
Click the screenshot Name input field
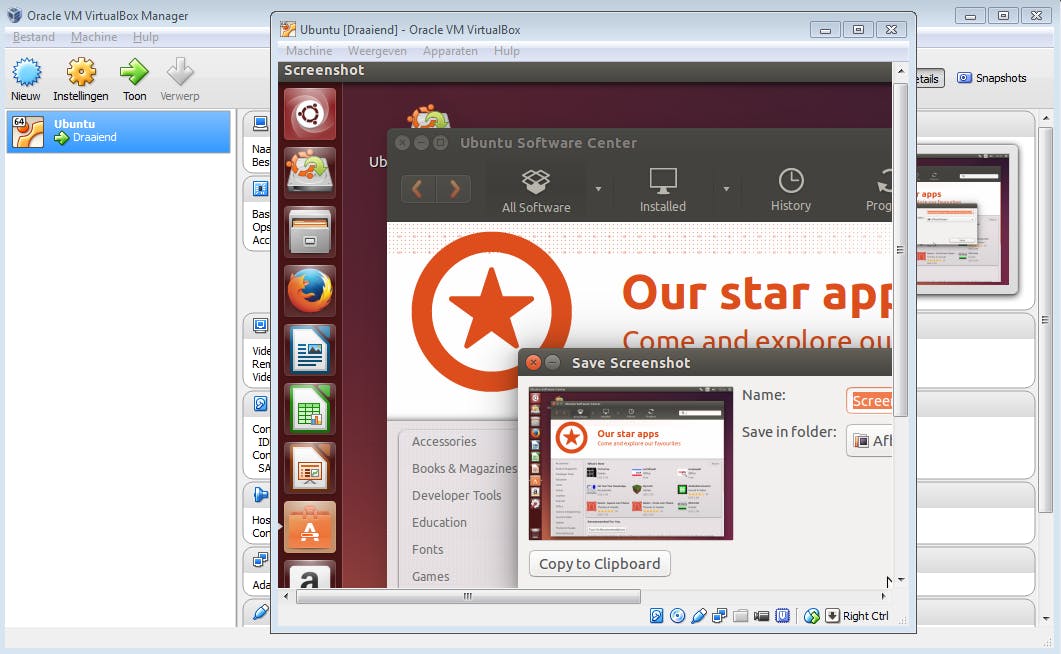point(870,400)
